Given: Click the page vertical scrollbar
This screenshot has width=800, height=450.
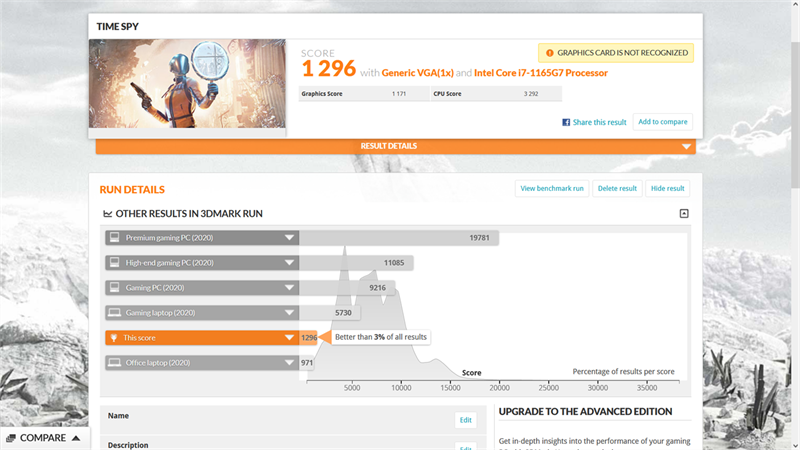Looking at the screenshot, I should tap(795, 115).
